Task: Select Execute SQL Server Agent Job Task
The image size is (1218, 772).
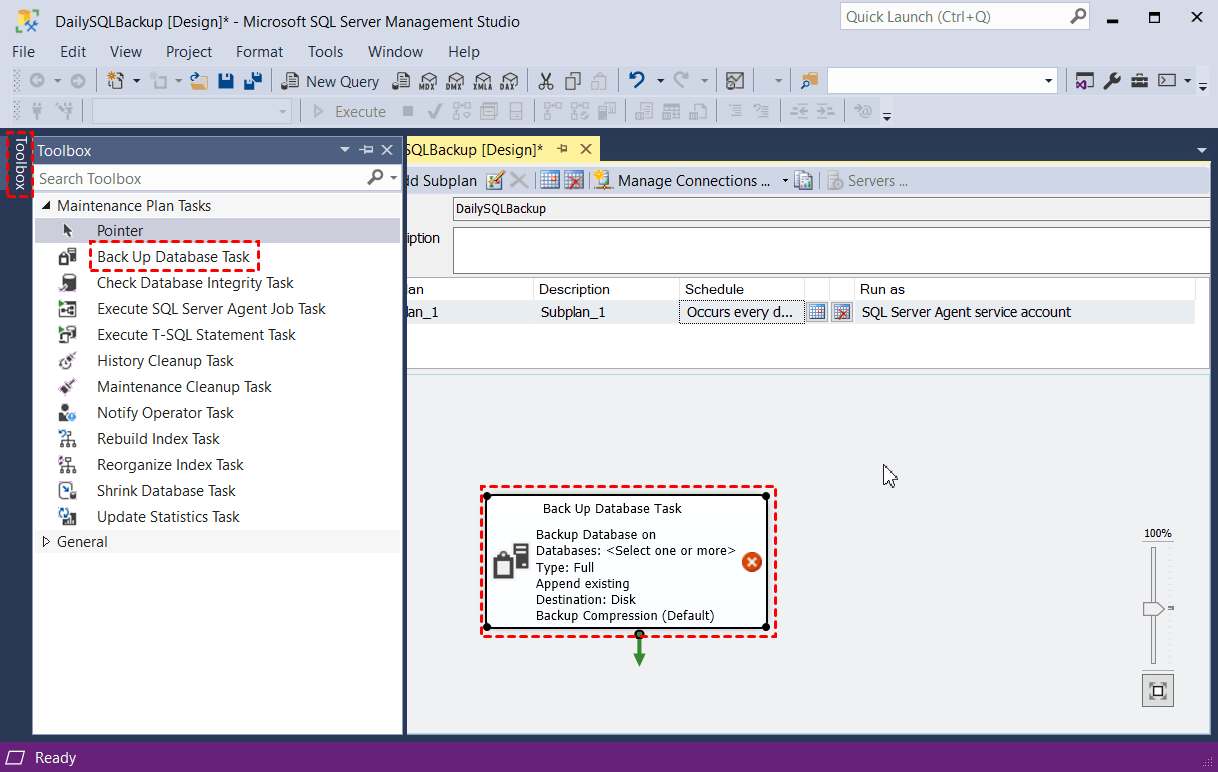Action: (x=218, y=309)
